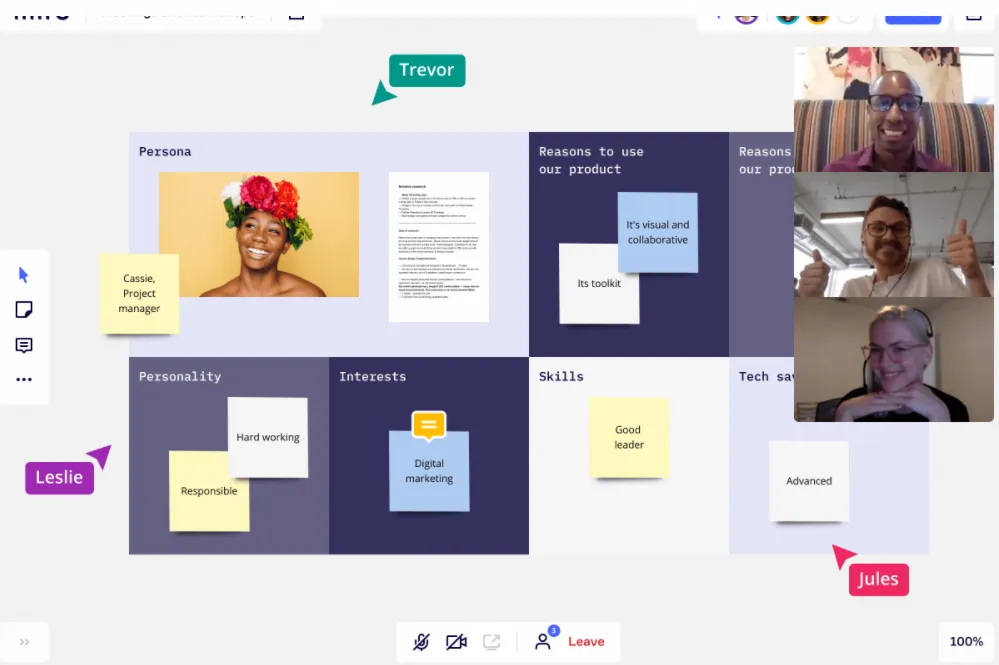Pick the sticky note tool

(x=24, y=310)
